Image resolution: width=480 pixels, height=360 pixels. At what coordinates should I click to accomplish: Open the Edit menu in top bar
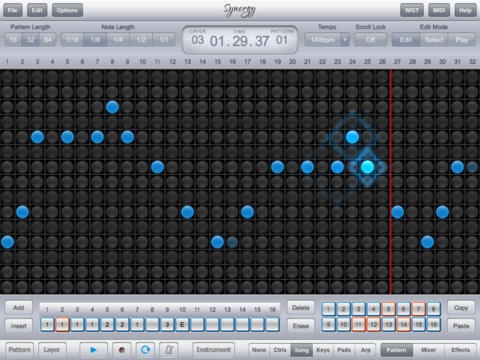[x=37, y=10]
